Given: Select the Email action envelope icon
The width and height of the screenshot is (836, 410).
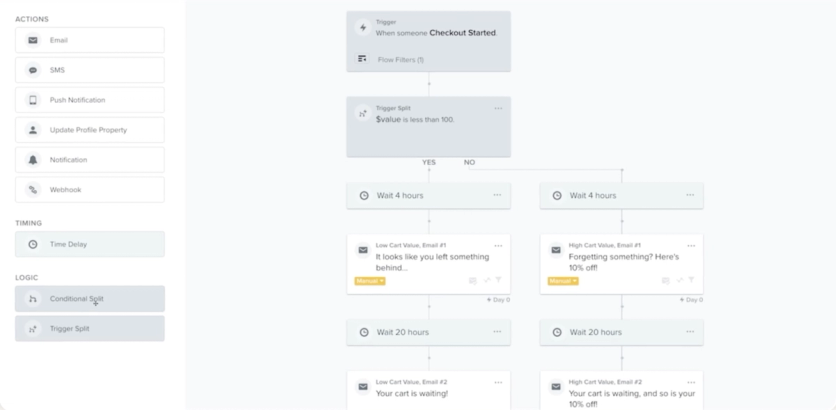Looking at the screenshot, I should click(33, 41).
